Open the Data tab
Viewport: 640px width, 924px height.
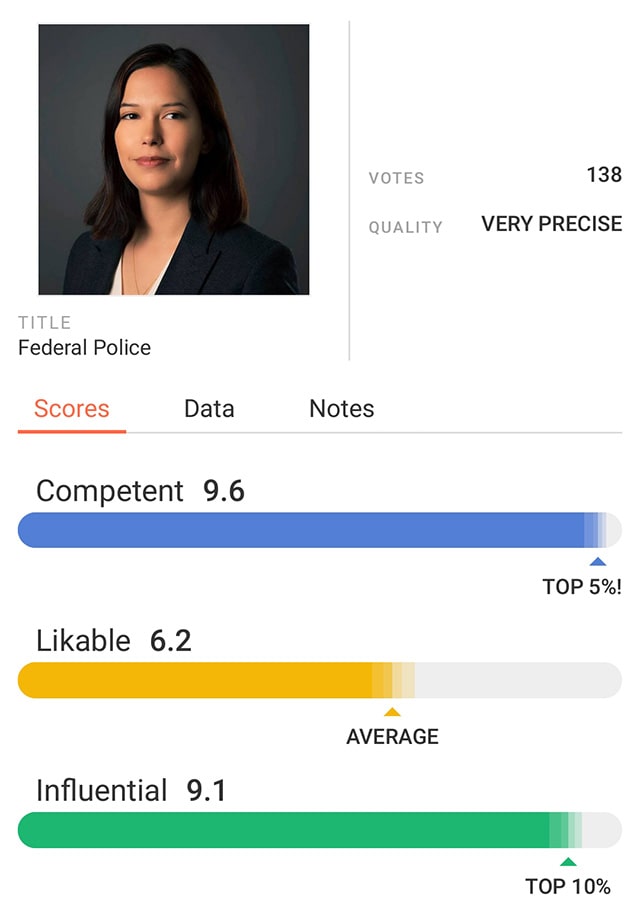click(209, 409)
